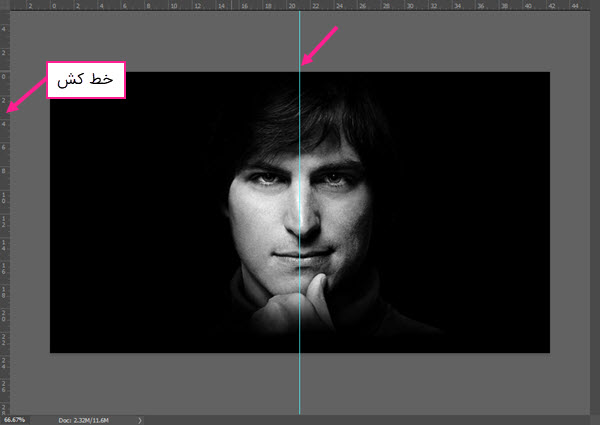The image size is (600, 425).
Task: Open the status bar arrow menu beside Doc info
Action: [140, 420]
